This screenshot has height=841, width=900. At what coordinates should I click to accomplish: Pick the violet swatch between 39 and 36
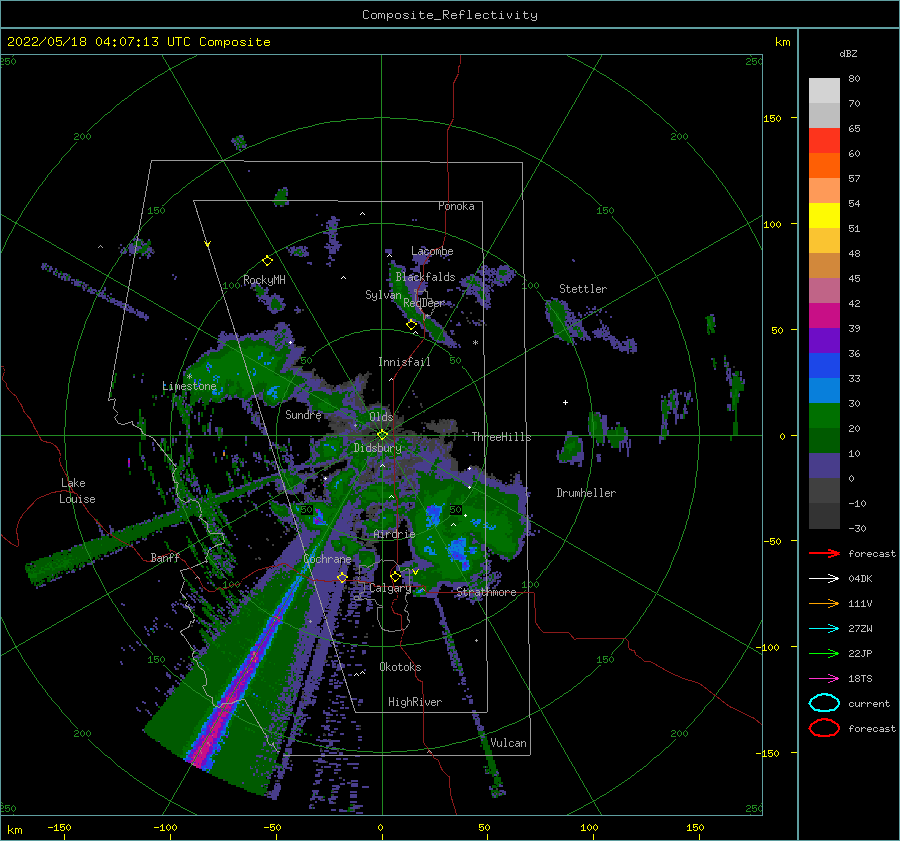(824, 341)
